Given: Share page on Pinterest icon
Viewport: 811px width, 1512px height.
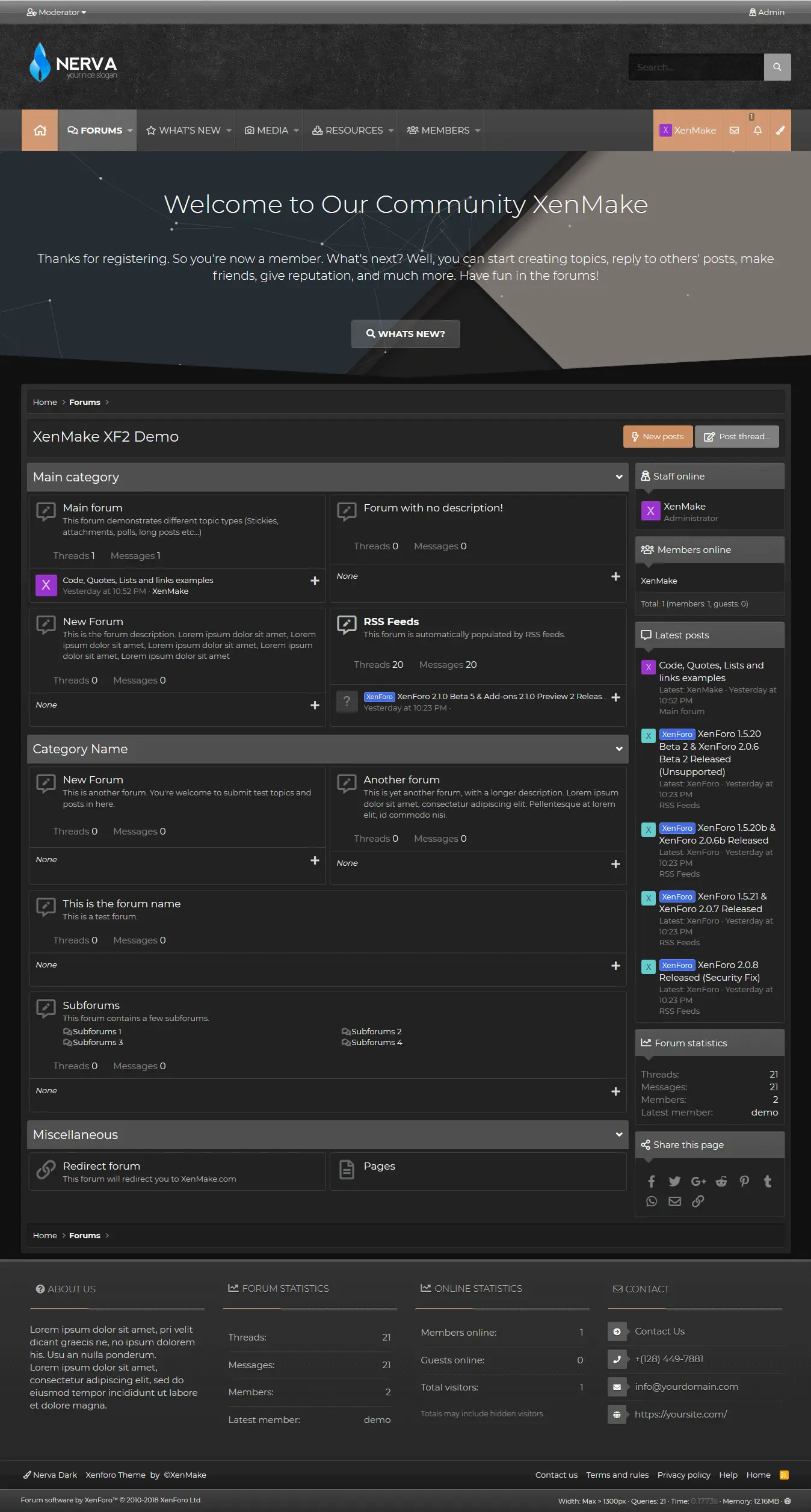Looking at the screenshot, I should click(744, 1181).
